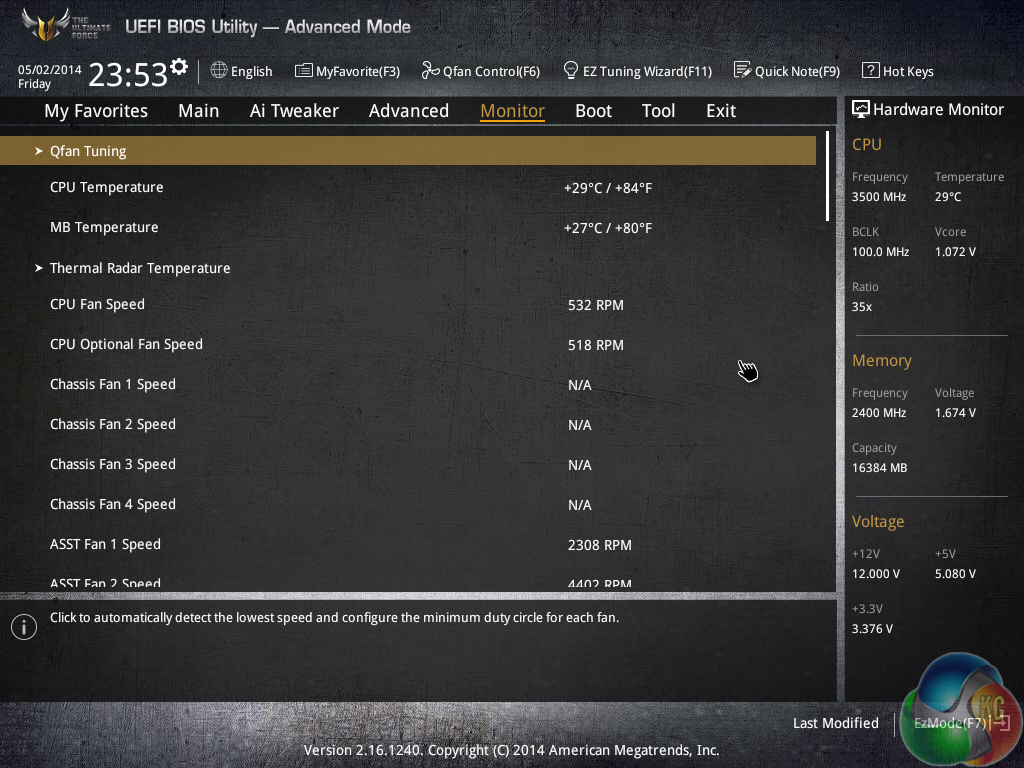The image size is (1024, 768).
Task: Click the 3.376 V reading
Action: (872, 628)
